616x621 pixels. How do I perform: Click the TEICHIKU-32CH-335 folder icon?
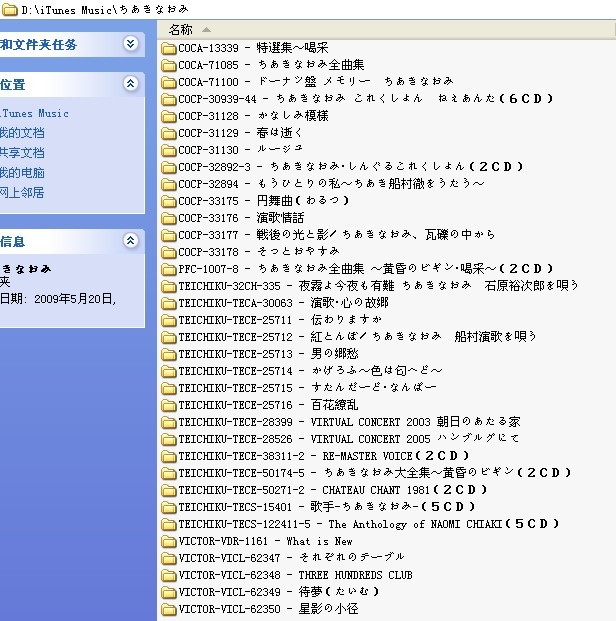click(169, 287)
